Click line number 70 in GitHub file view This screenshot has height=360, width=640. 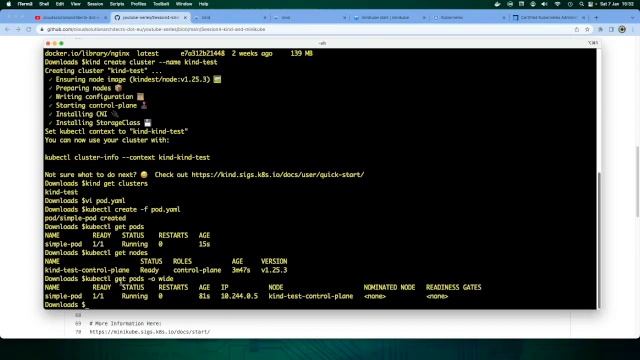point(78,332)
